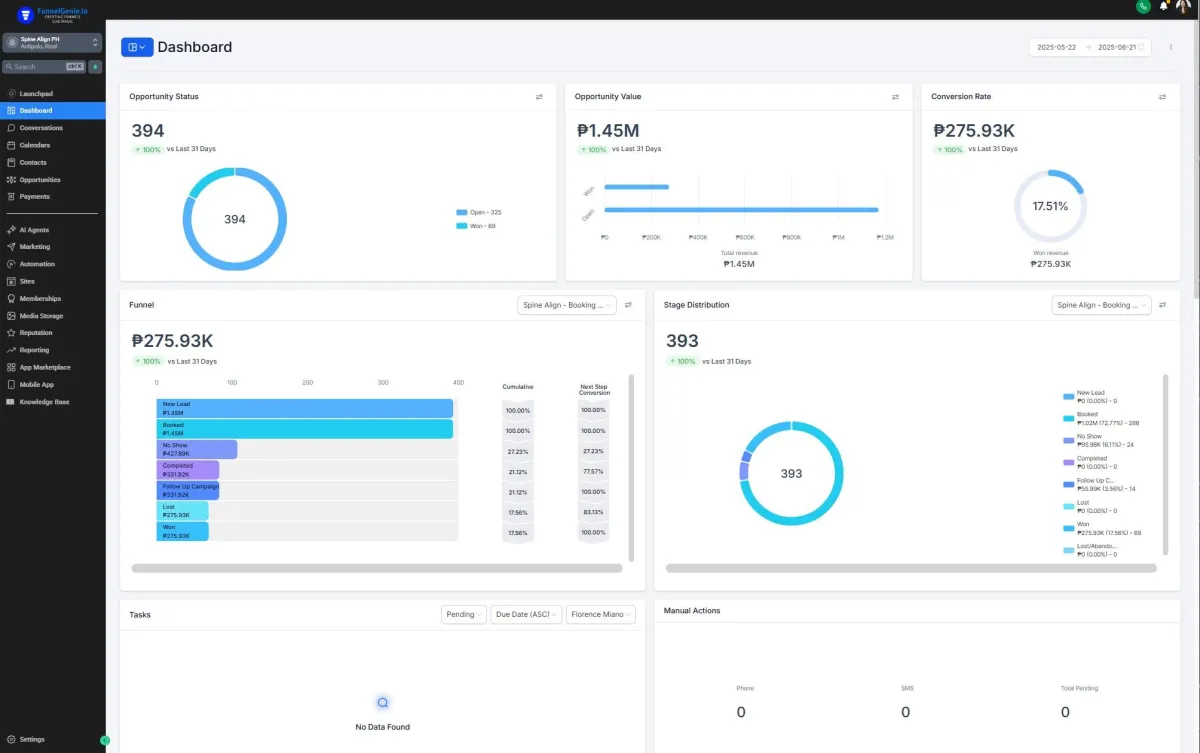Click the blue dashboard layout switcher button

pyautogui.click(x=136, y=47)
